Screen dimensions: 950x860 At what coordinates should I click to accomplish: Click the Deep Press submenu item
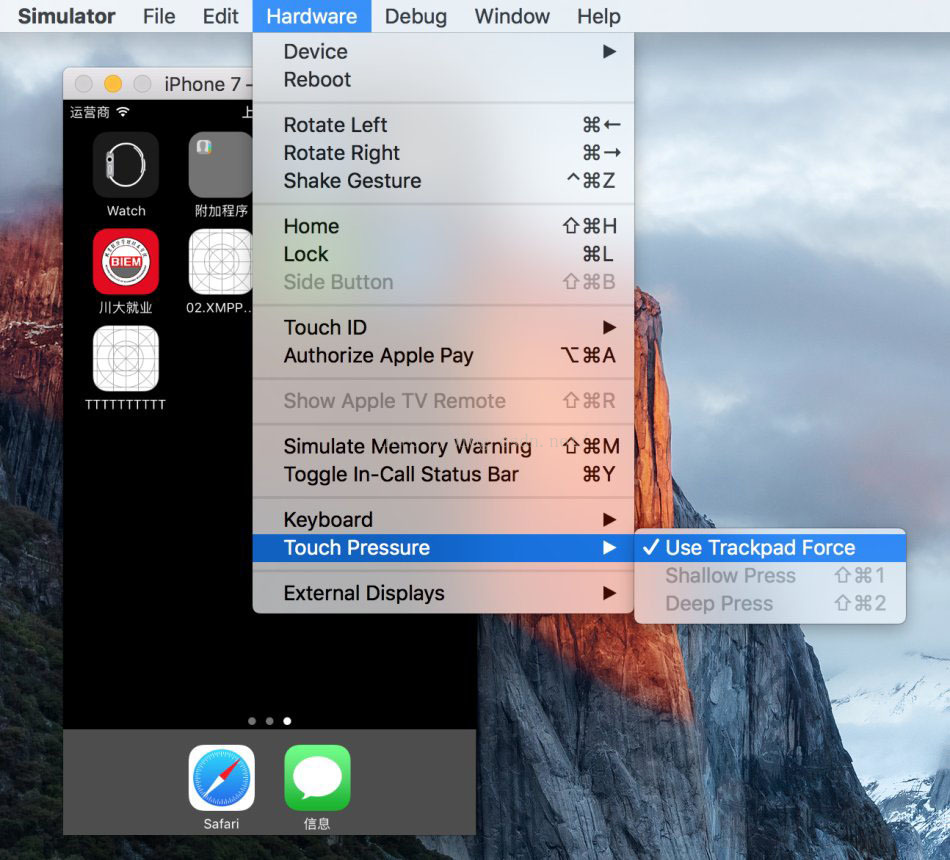coord(770,603)
